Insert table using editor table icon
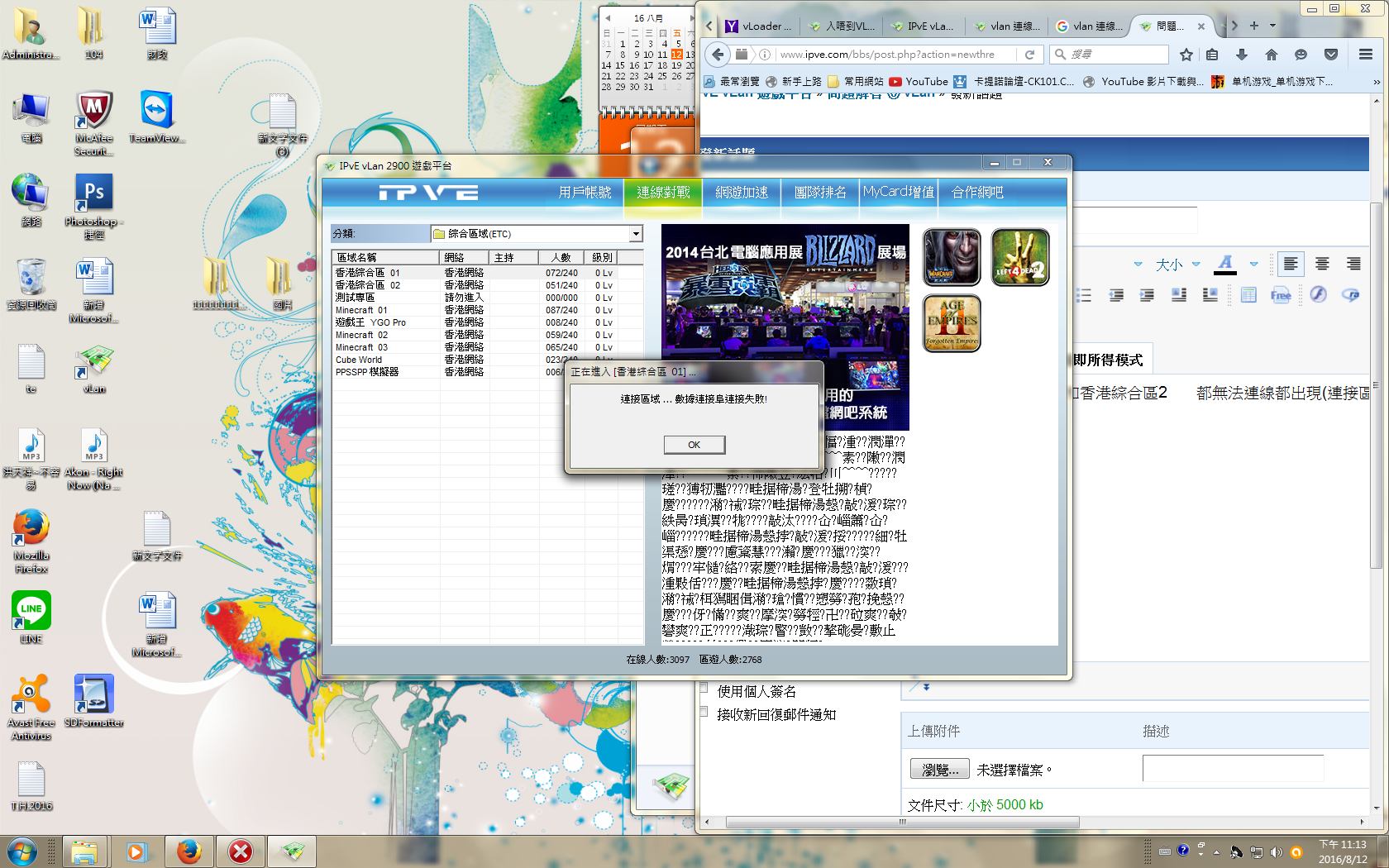1389x868 pixels. click(1248, 295)
